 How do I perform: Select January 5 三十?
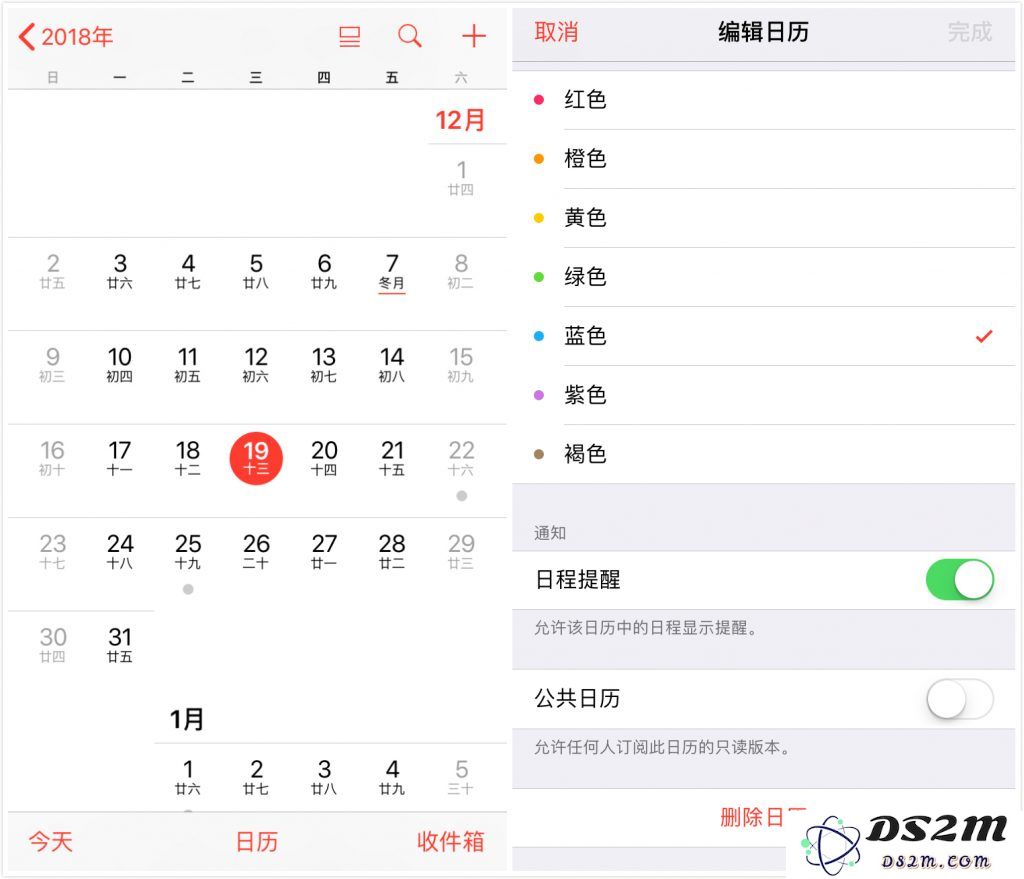[x=461, y=776]
